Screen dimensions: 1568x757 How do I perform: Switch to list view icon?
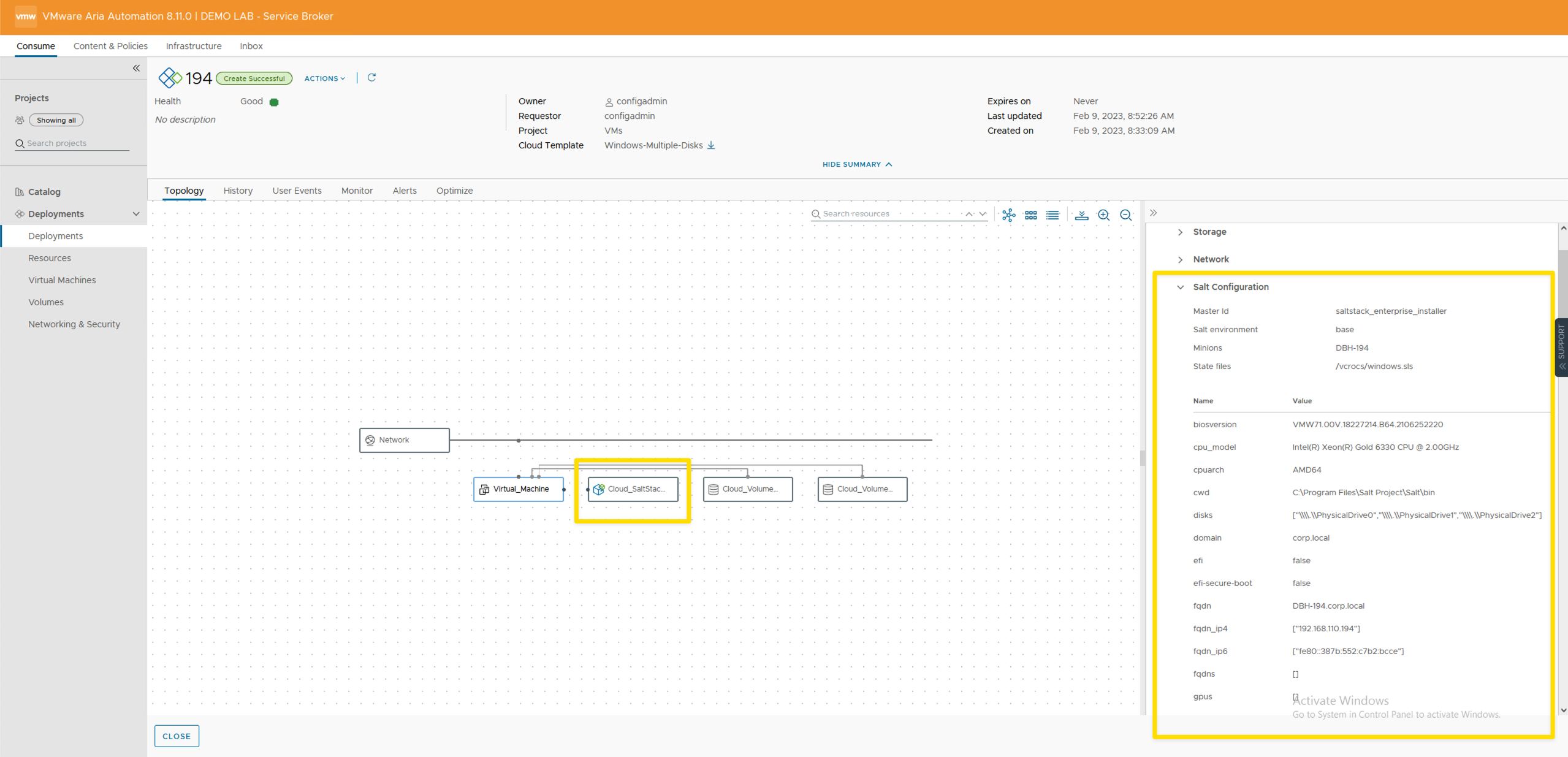click(x=1052, y=215)
